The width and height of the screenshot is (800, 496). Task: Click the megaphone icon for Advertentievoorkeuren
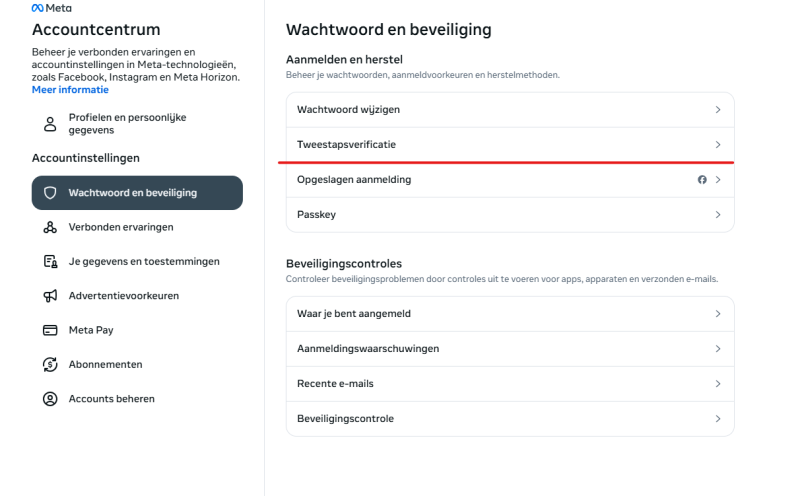point(49,296)
